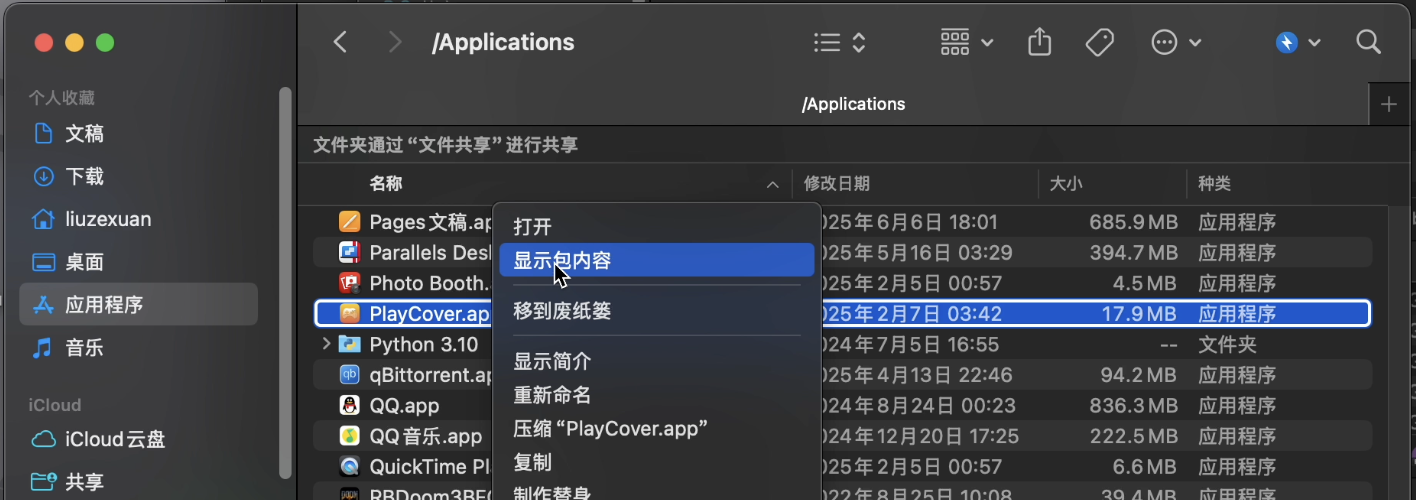Screen dimensions: 1416x500
Task: Choose 重新命名 from the context menu
Action: pyautogui.click(x=656, y=395)
